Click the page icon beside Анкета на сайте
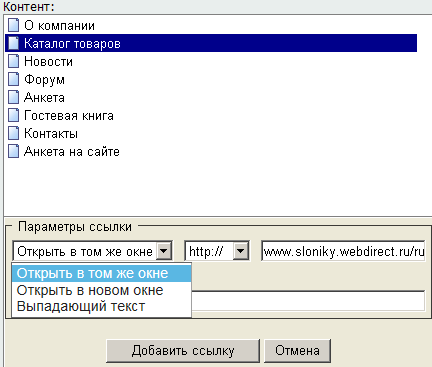Screen dimensions: 432x367 pos(14,151)
